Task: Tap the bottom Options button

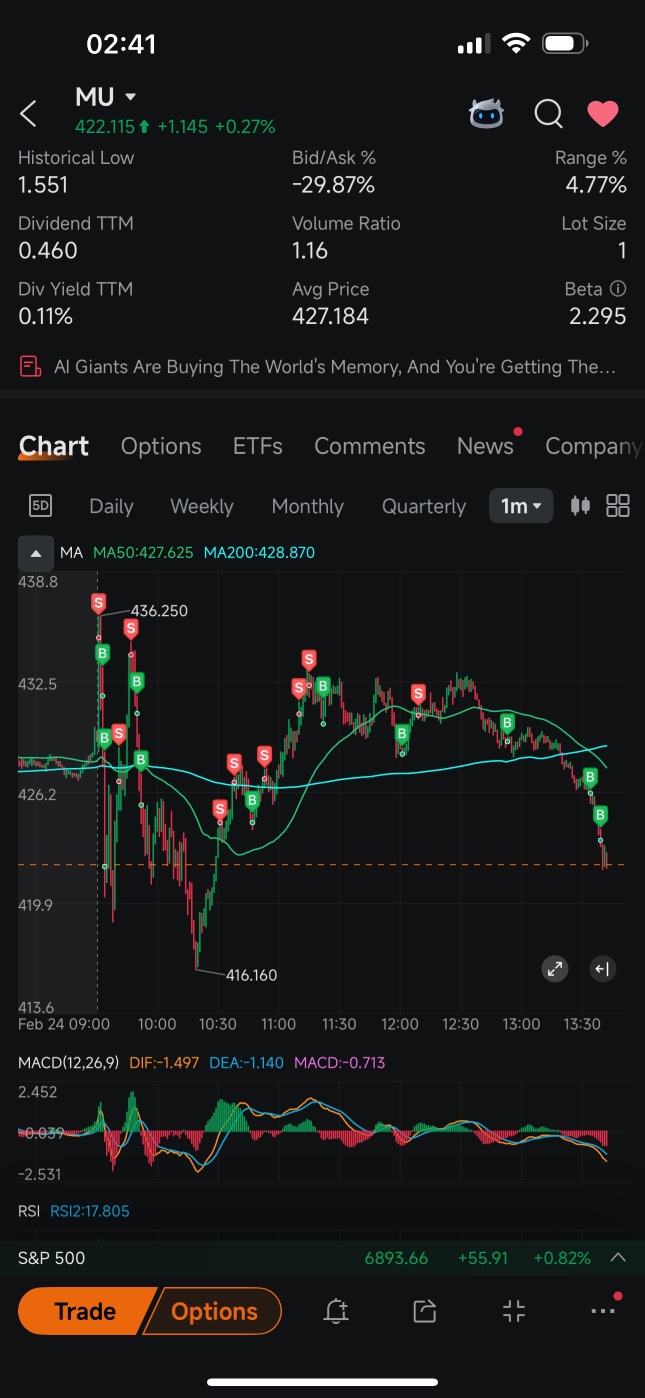Action: pos(214,1311)
